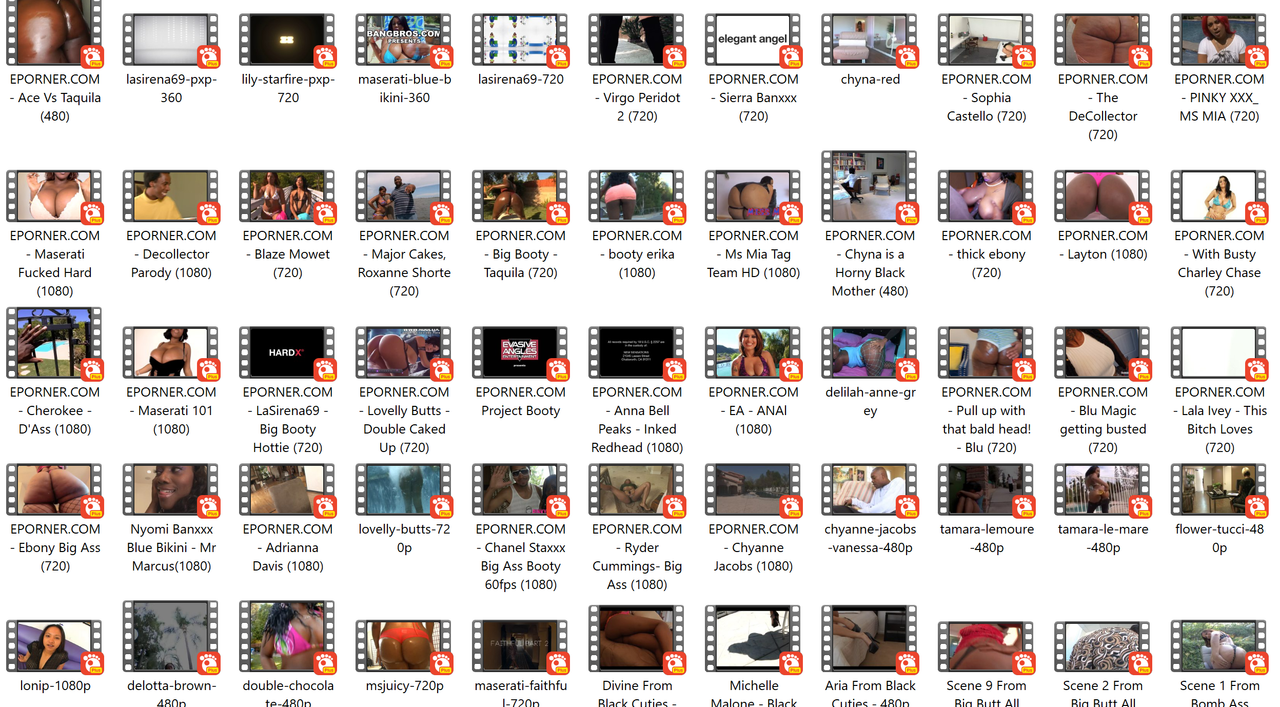Click the file name 'Nyomi Banxxx Blue Bikini - Mr Marcus(1080)'

(x=171, y=548)
